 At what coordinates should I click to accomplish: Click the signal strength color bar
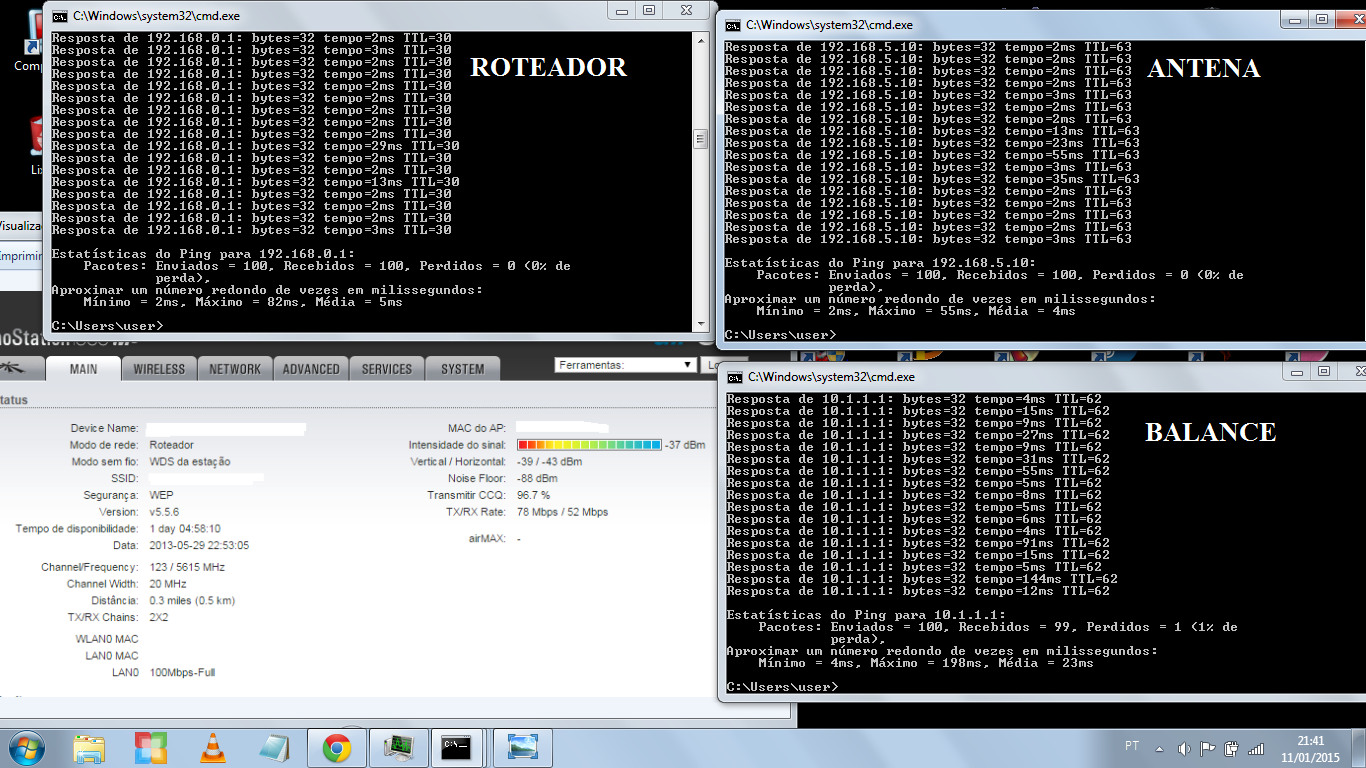[589, 445]
